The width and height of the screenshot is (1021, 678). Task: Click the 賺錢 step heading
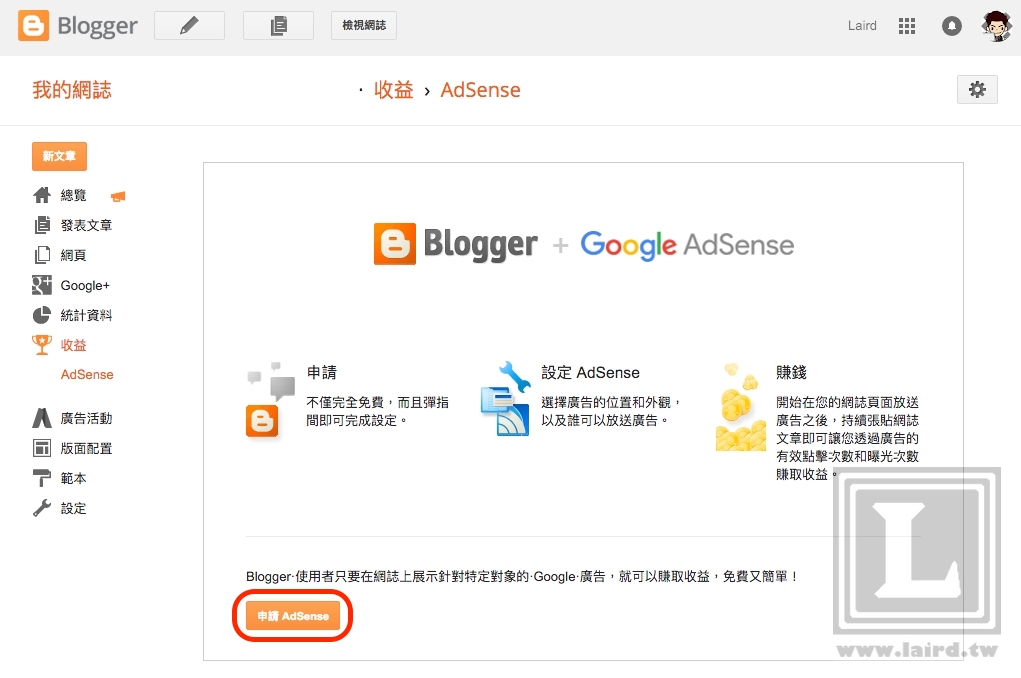791,373
